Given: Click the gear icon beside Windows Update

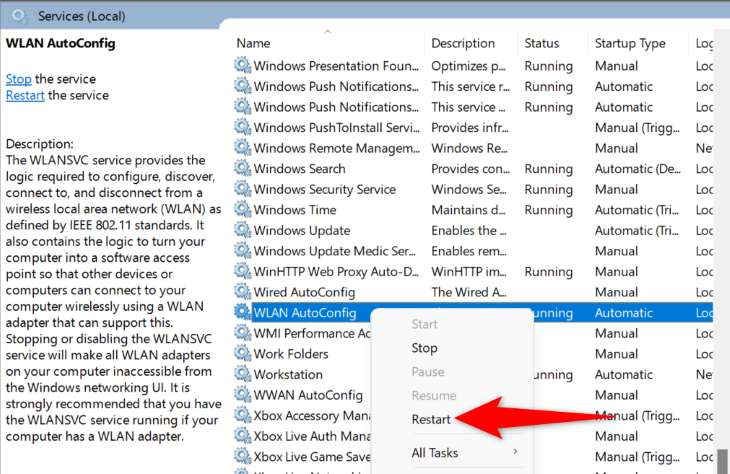Looking at the screenshot, I should (243, 230).
